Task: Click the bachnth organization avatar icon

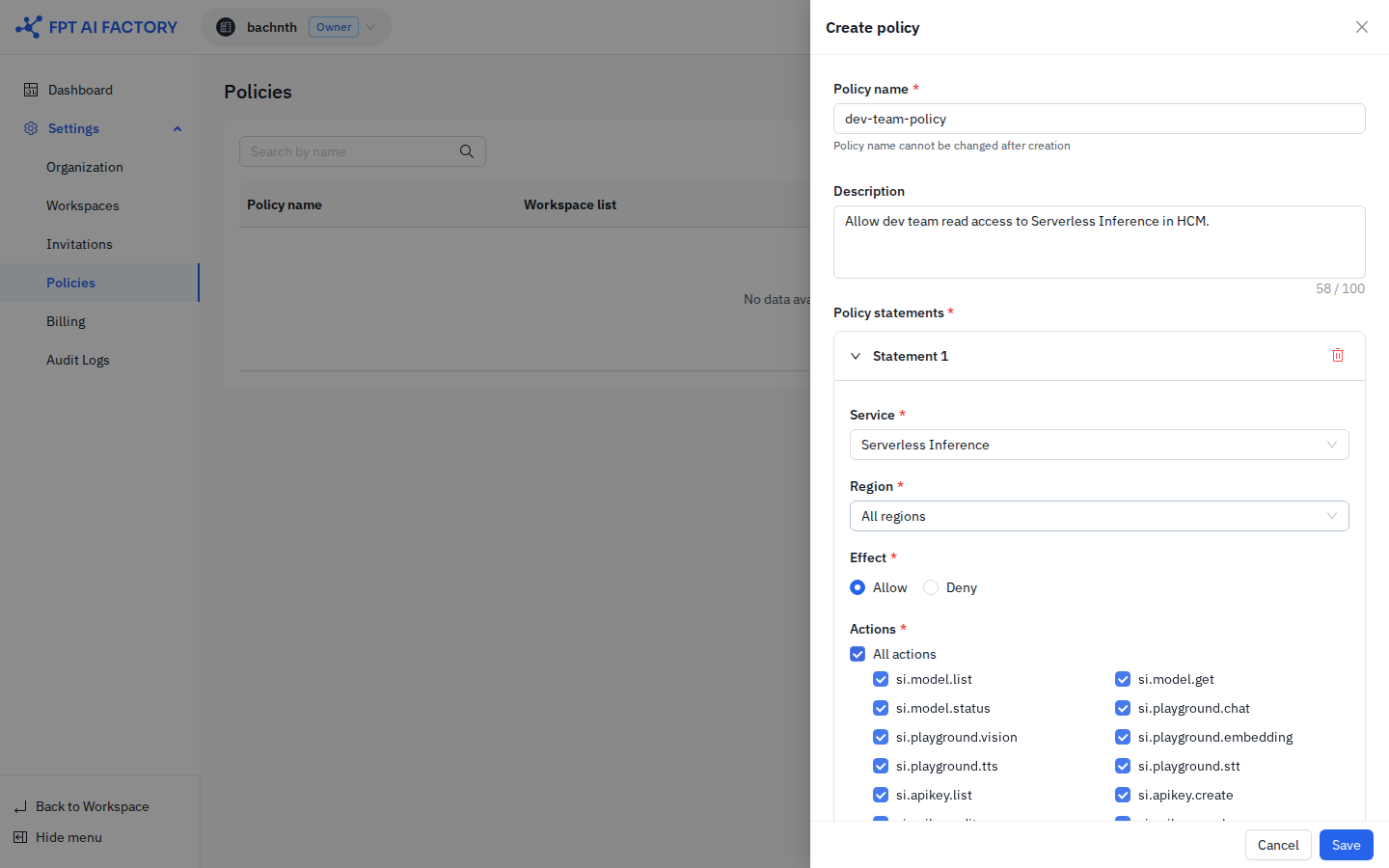Action: tap(226, 27)
